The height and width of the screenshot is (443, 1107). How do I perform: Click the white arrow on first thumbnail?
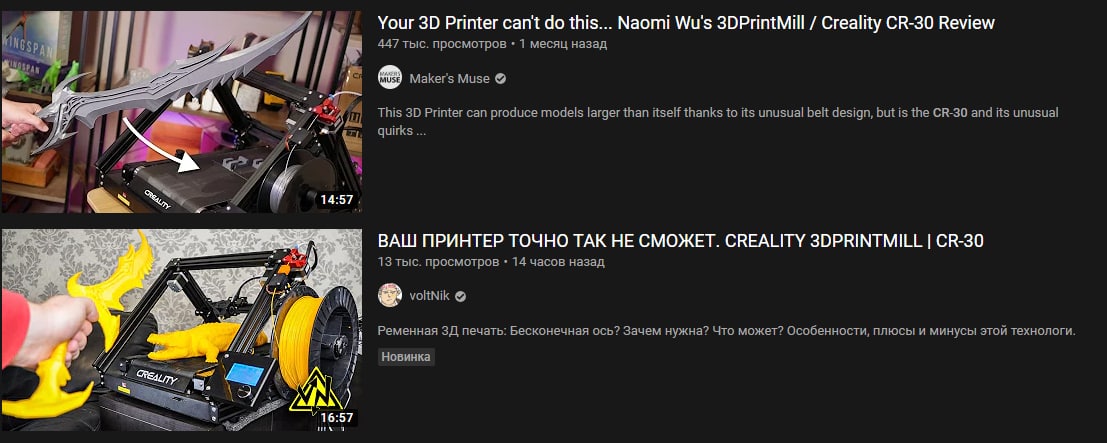(158, 147)
